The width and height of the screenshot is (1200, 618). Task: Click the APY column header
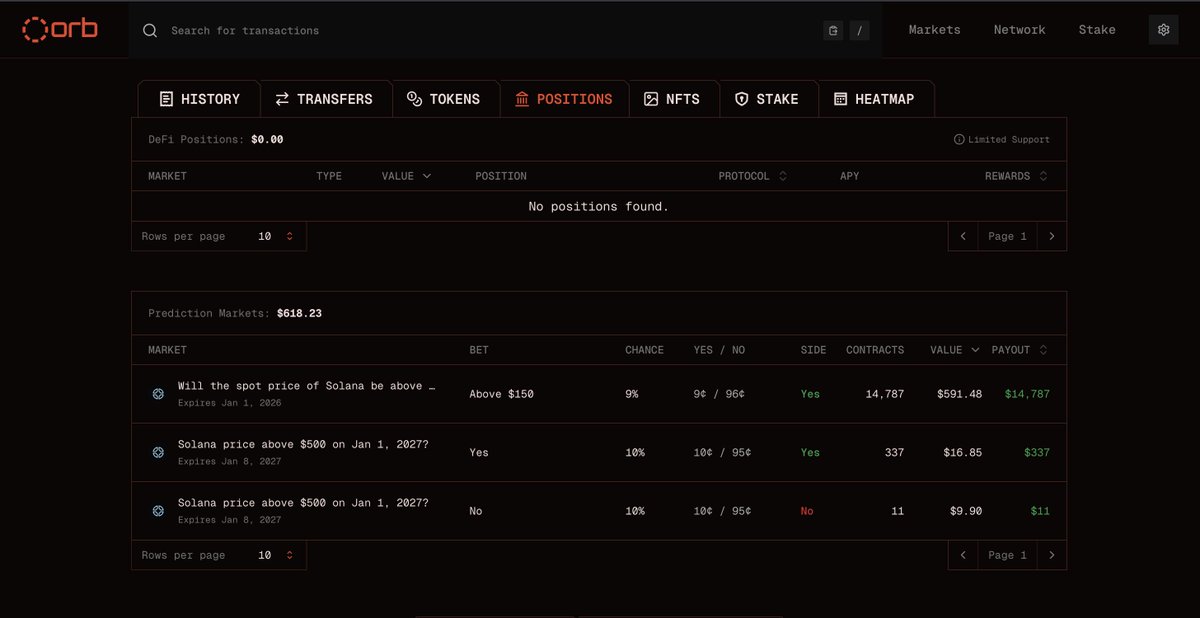pyautogui.click(x=849, y=176)
